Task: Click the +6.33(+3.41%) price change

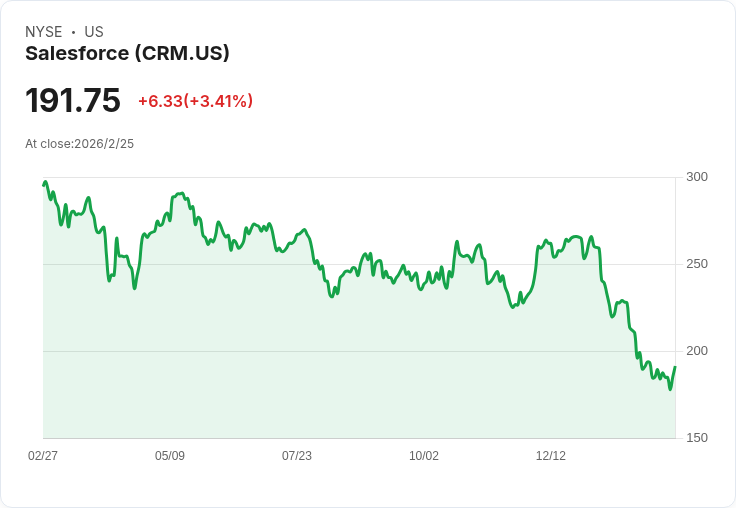Action: (195, 101)
